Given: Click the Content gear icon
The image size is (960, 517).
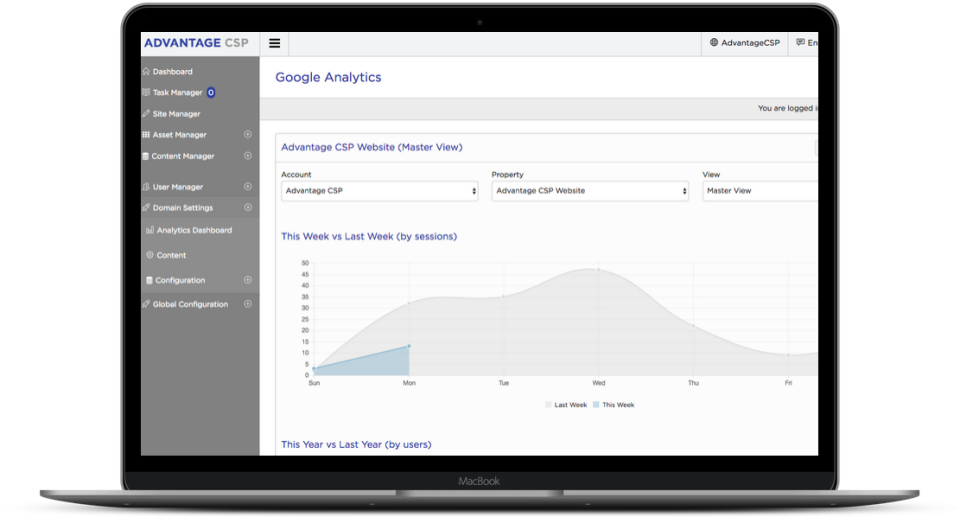Looking at the screenshot, I should pos(149,255).
